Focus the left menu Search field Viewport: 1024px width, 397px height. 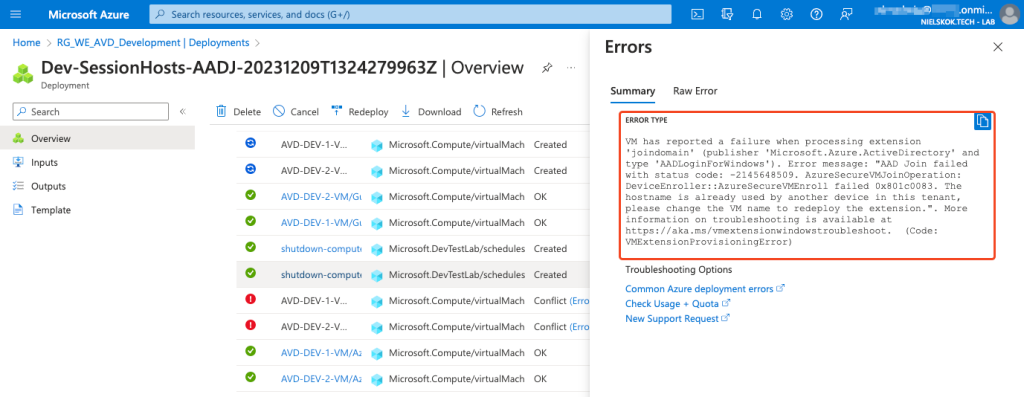(x=91, y=112)
